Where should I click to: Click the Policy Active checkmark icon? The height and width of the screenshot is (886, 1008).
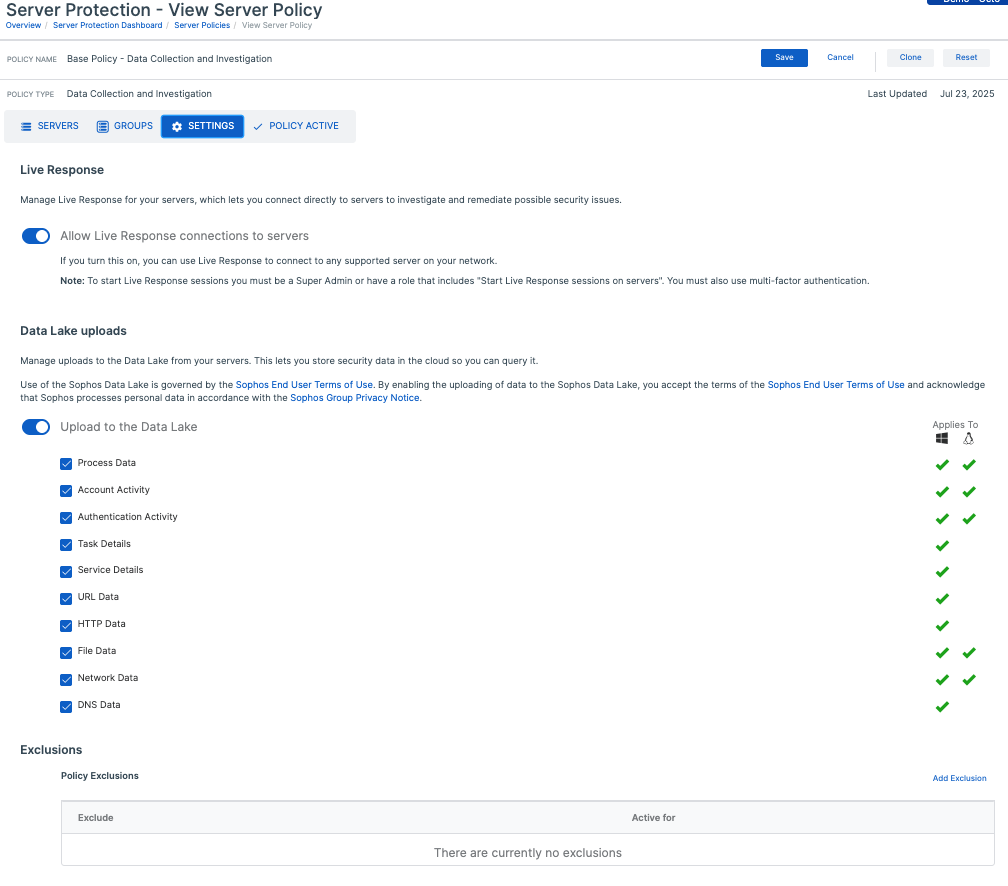click(x=258, y=127)
